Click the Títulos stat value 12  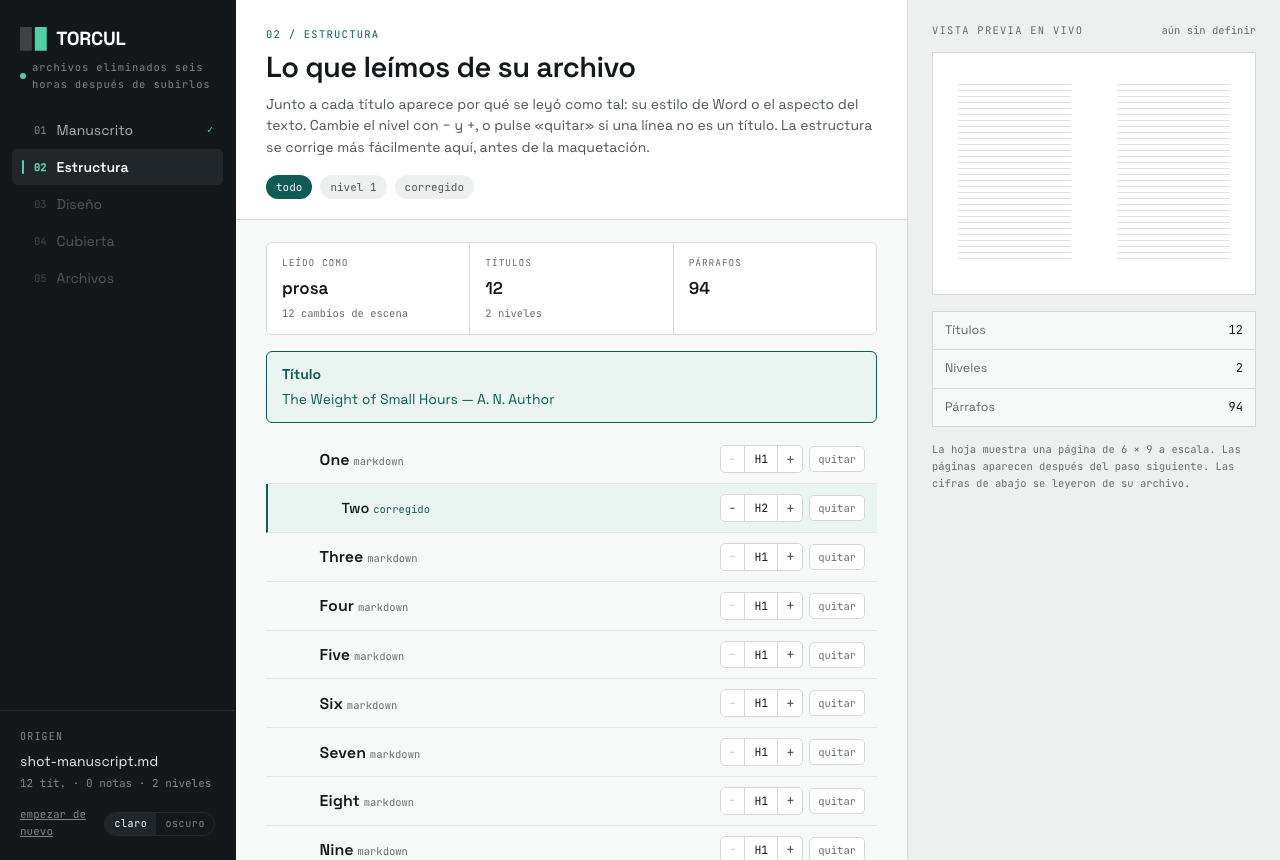click(494, 288)
